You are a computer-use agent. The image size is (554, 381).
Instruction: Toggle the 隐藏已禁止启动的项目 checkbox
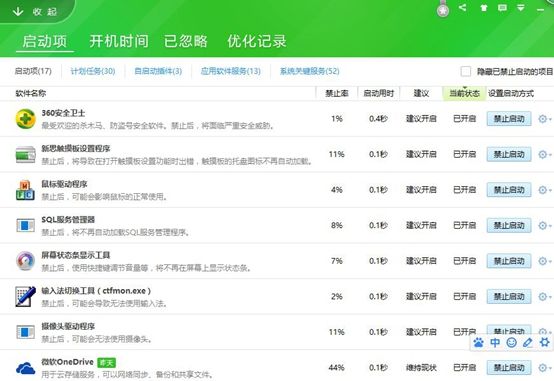click(466, 71)
